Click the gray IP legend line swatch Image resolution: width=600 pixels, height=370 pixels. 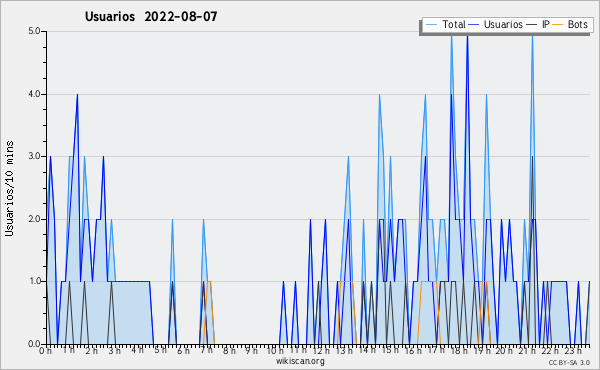tap(532, 25)
